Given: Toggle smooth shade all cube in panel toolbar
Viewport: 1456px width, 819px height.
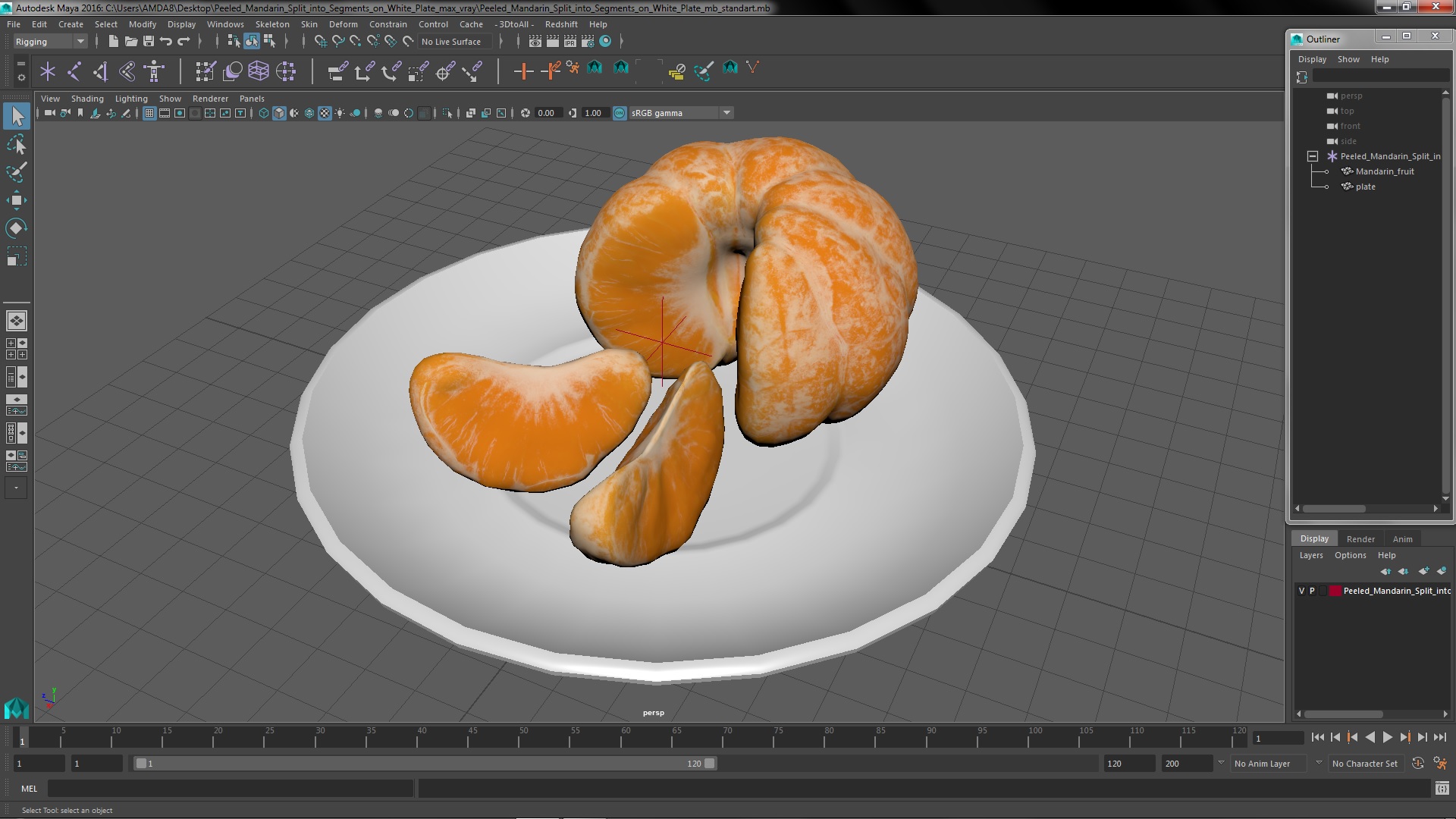Looking at the screenshot, I should click(x=279, y=113).
